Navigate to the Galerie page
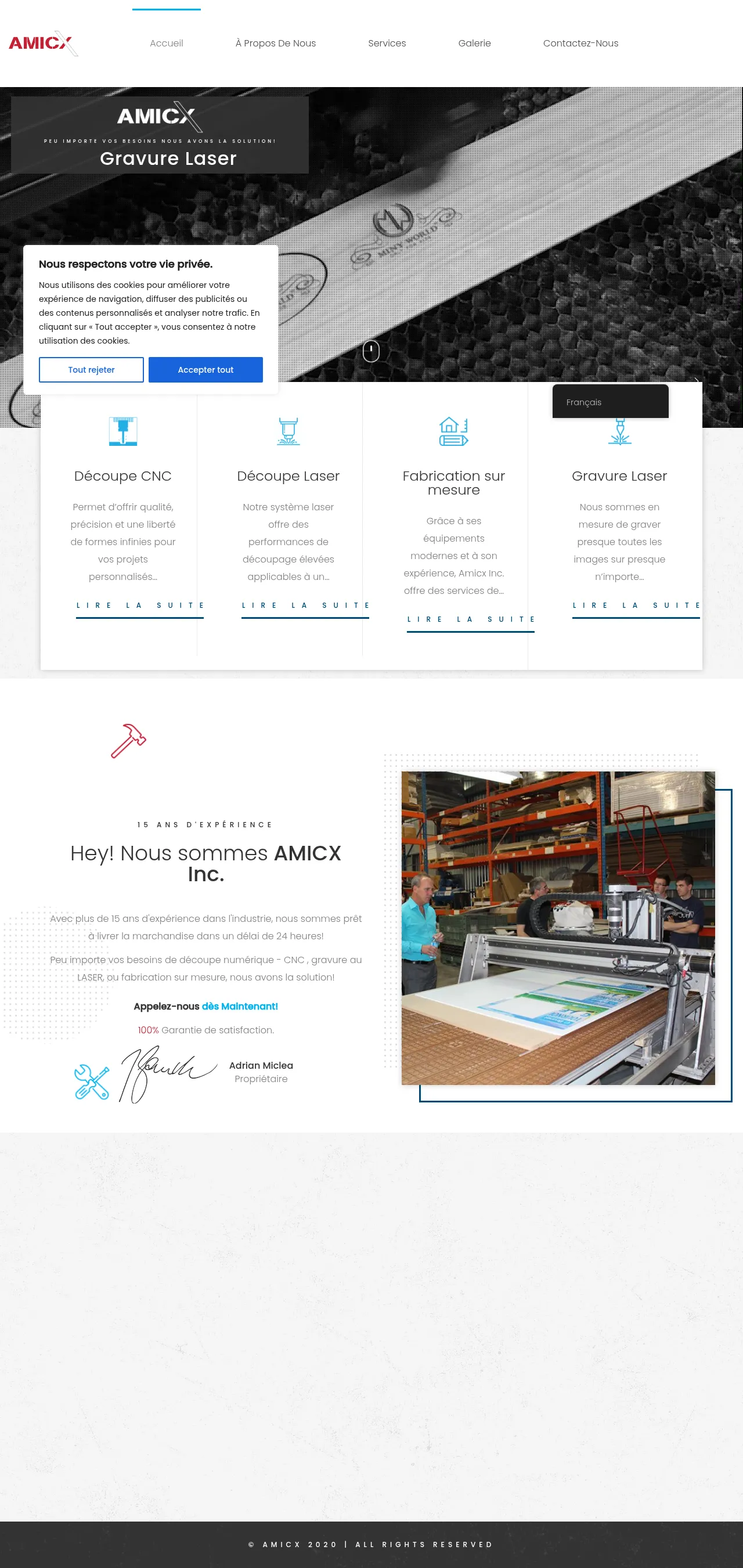 click(474, 43)
